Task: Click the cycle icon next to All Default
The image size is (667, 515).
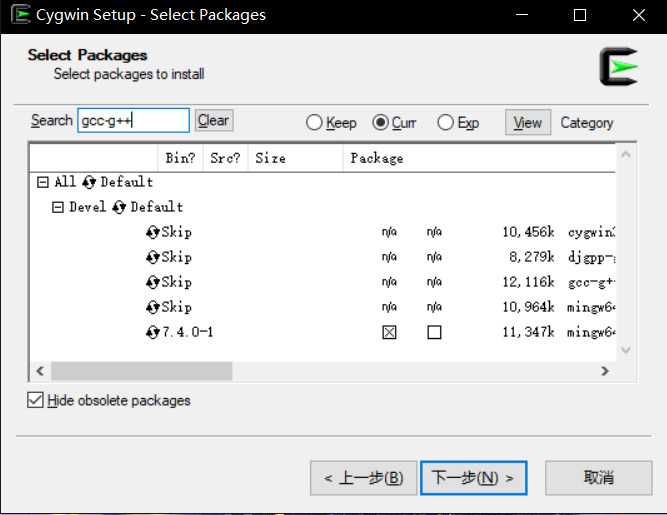Action: click(x=89, y=182)
